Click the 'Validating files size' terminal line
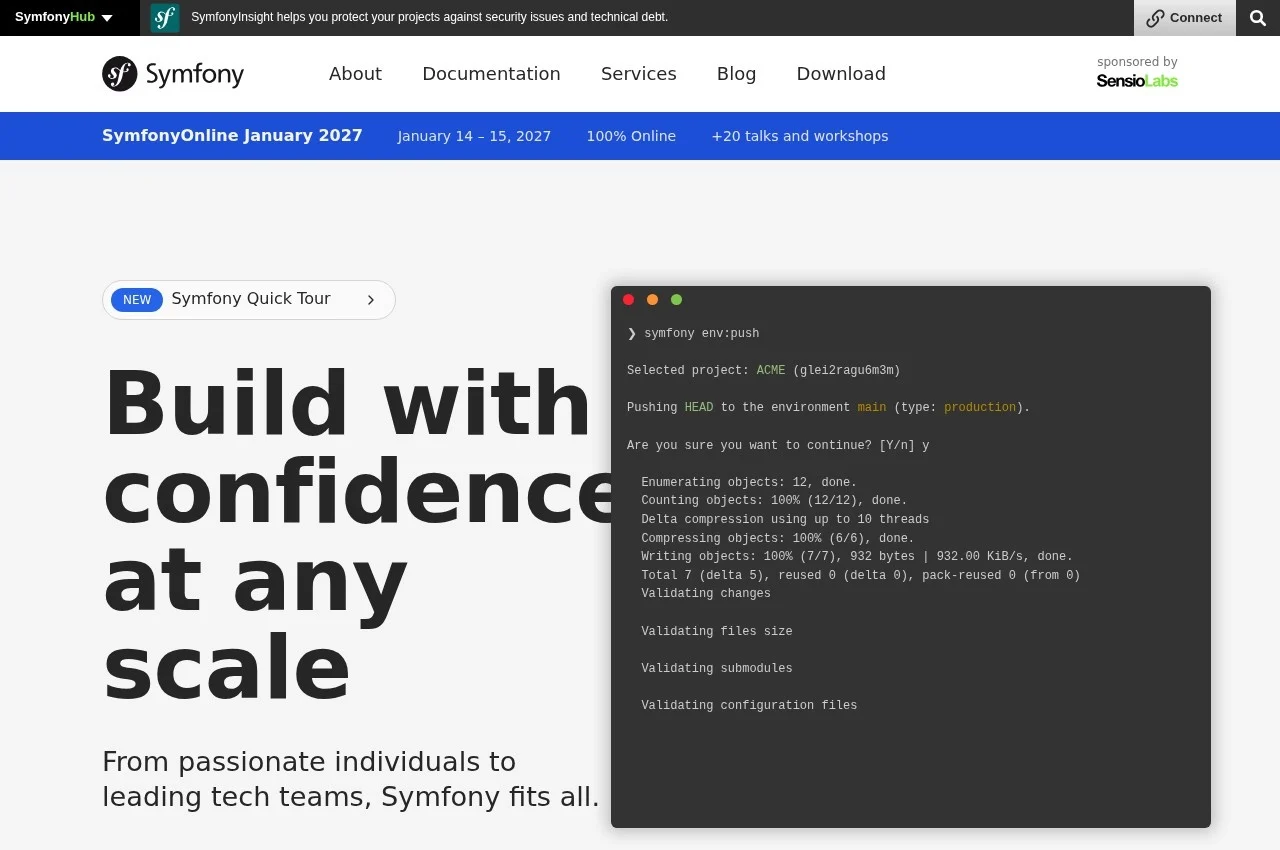Screen dimensions: 1280x850 (x=717, y=631)
